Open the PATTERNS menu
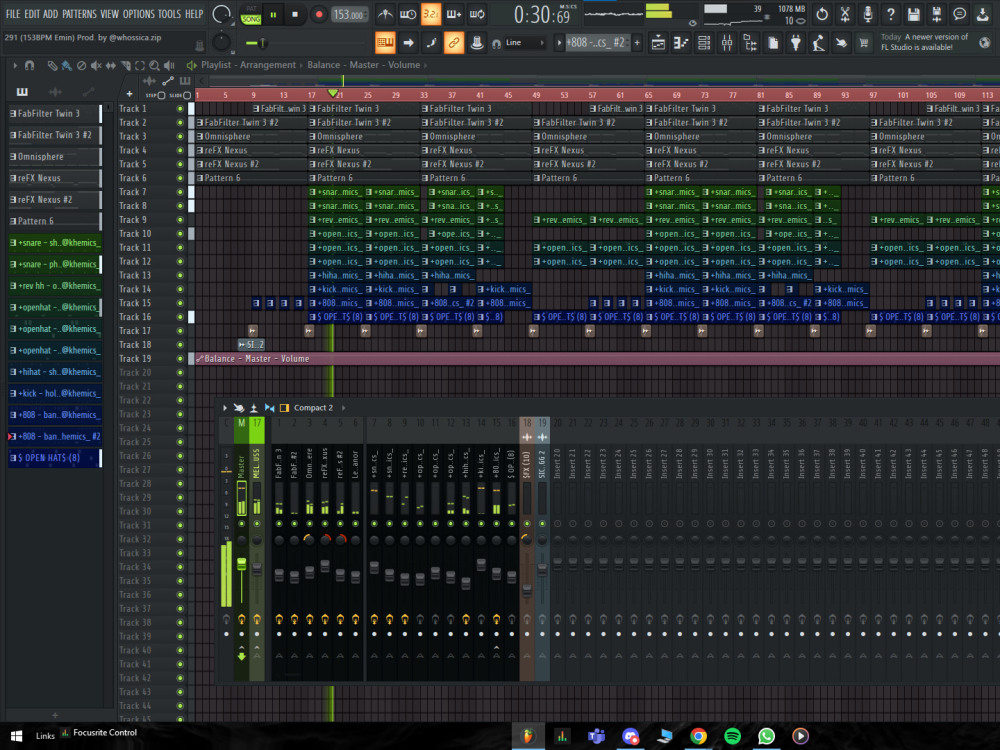 [80, 13]
